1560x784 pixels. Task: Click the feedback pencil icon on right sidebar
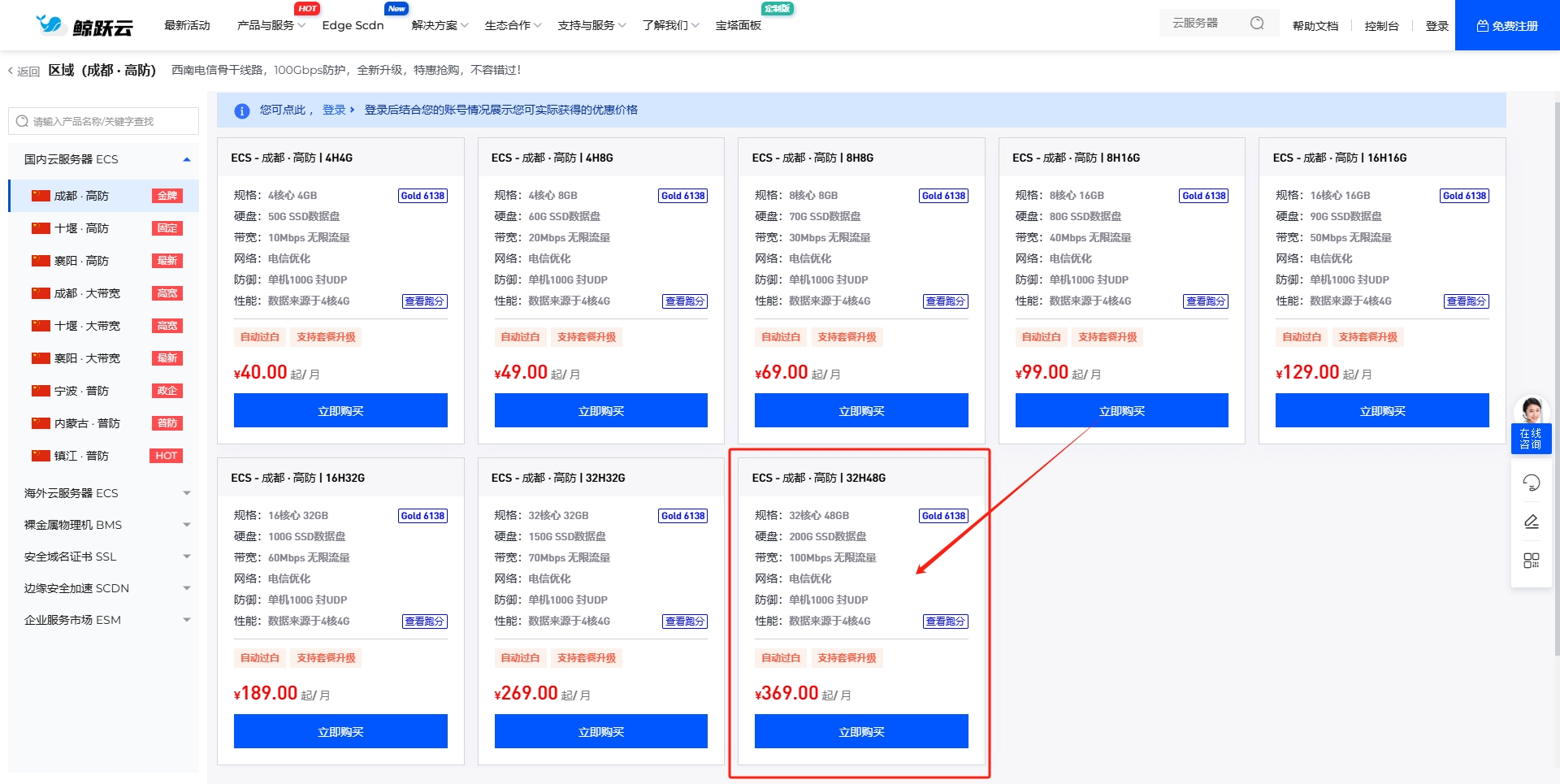[x=1532, y=522]
